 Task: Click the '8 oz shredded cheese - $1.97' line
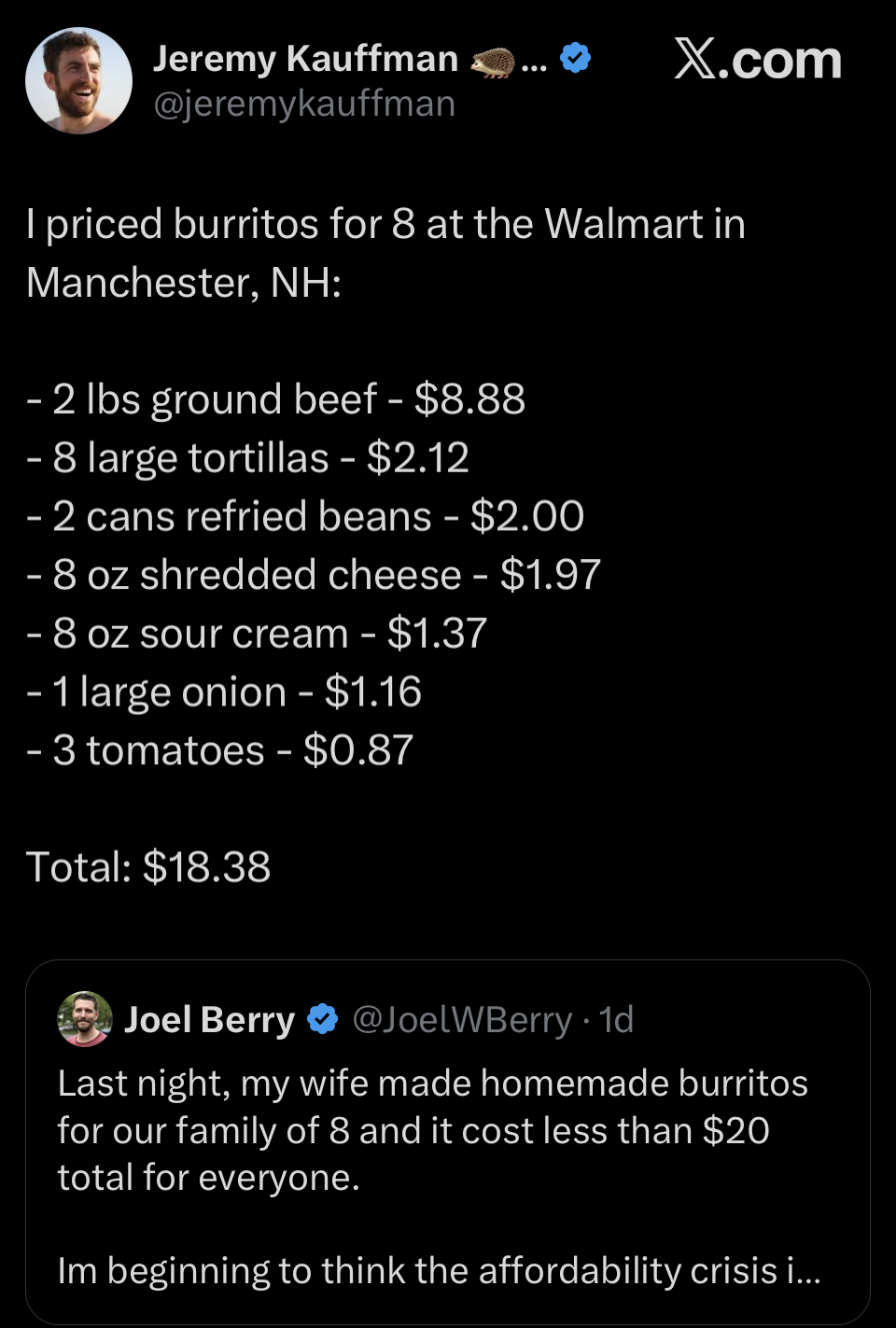point(314,575)
